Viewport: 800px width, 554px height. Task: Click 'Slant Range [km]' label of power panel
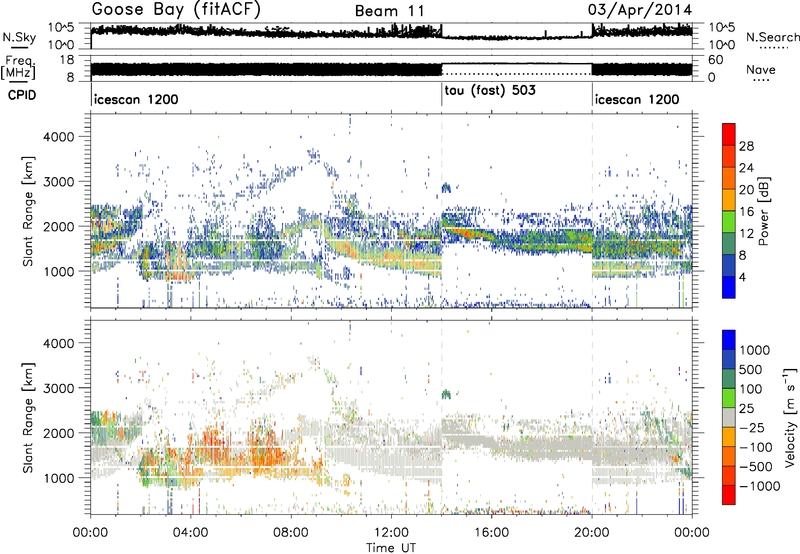[29, 211]
